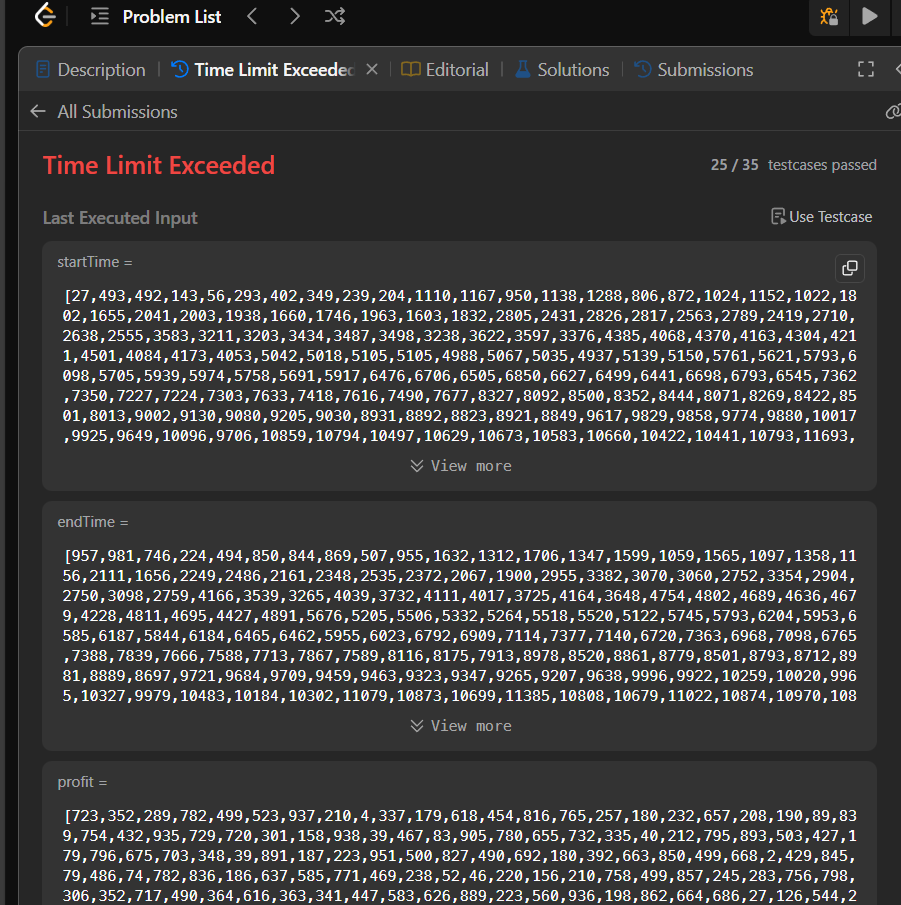The image size is (901, 905).
Task: Expand View more under startTime
Action: pos(461,466)
